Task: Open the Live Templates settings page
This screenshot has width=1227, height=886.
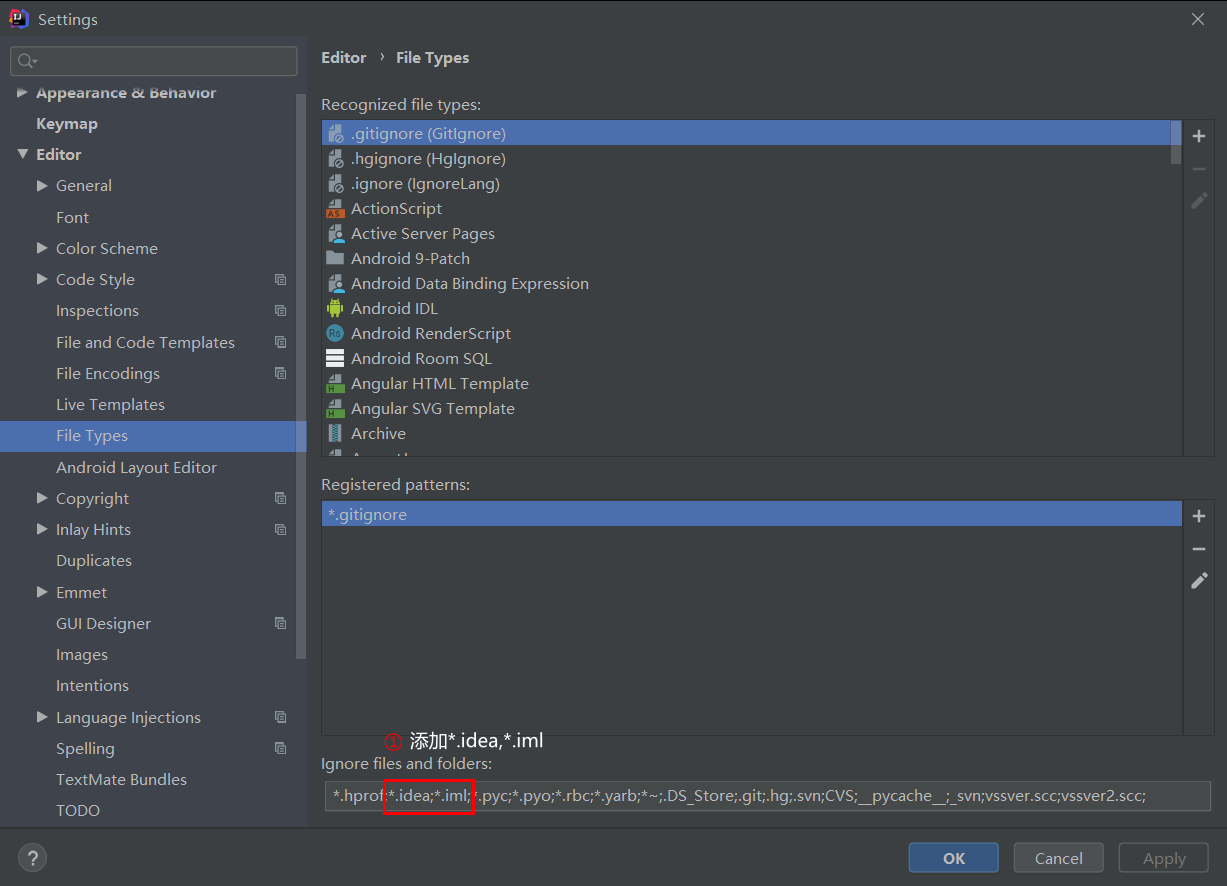Action: (x=110, y=404)
